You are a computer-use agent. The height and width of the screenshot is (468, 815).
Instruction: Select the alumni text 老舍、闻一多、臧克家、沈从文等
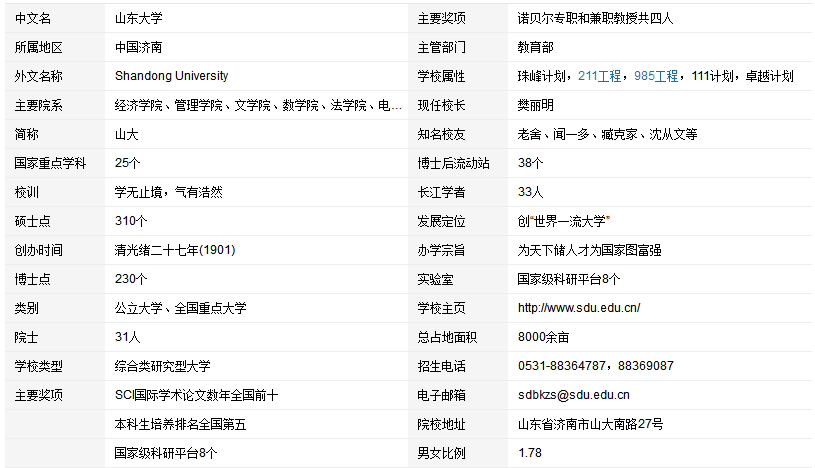(x=607, y=135)
